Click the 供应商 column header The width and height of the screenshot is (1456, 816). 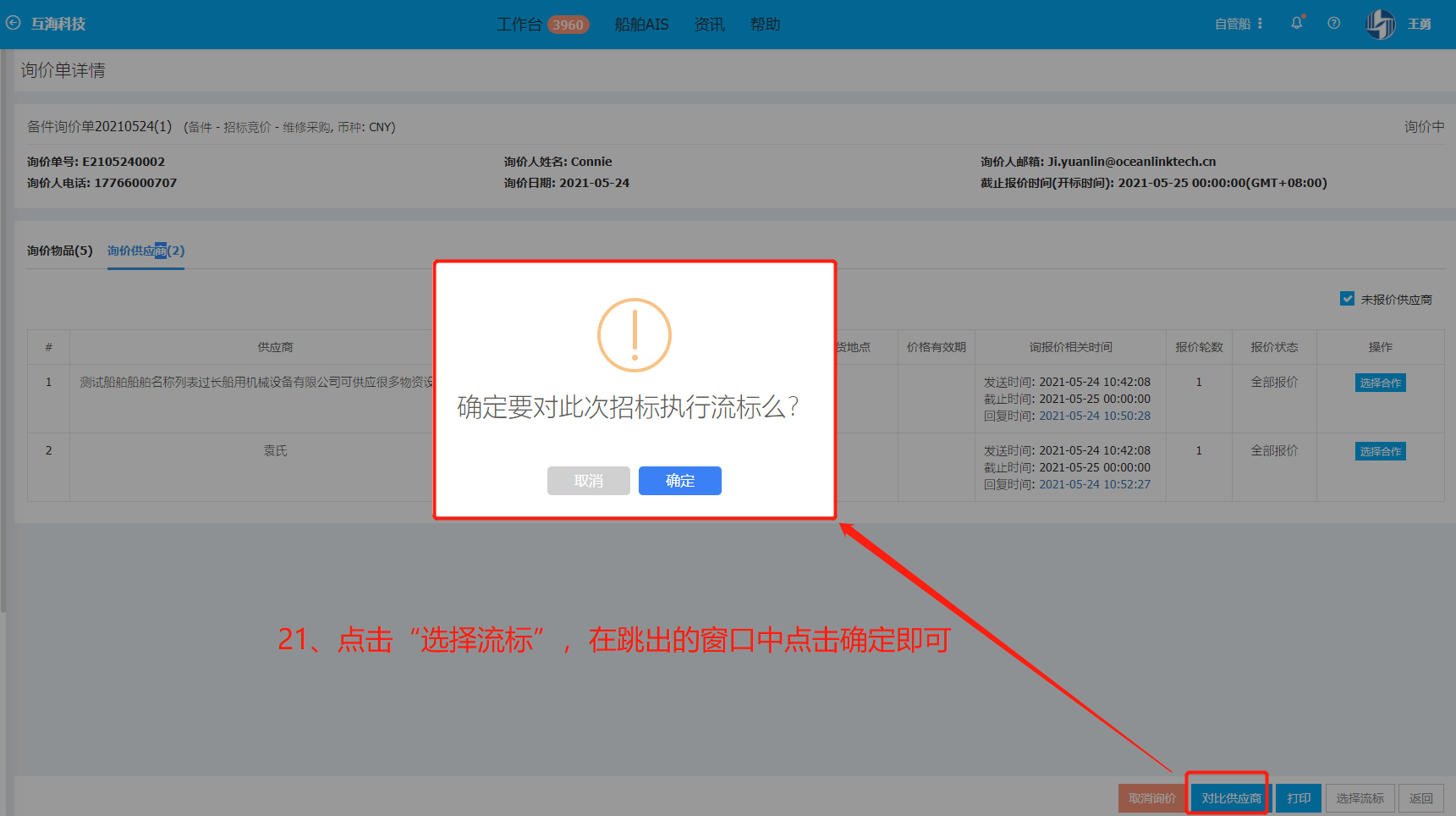coord(275,347)
